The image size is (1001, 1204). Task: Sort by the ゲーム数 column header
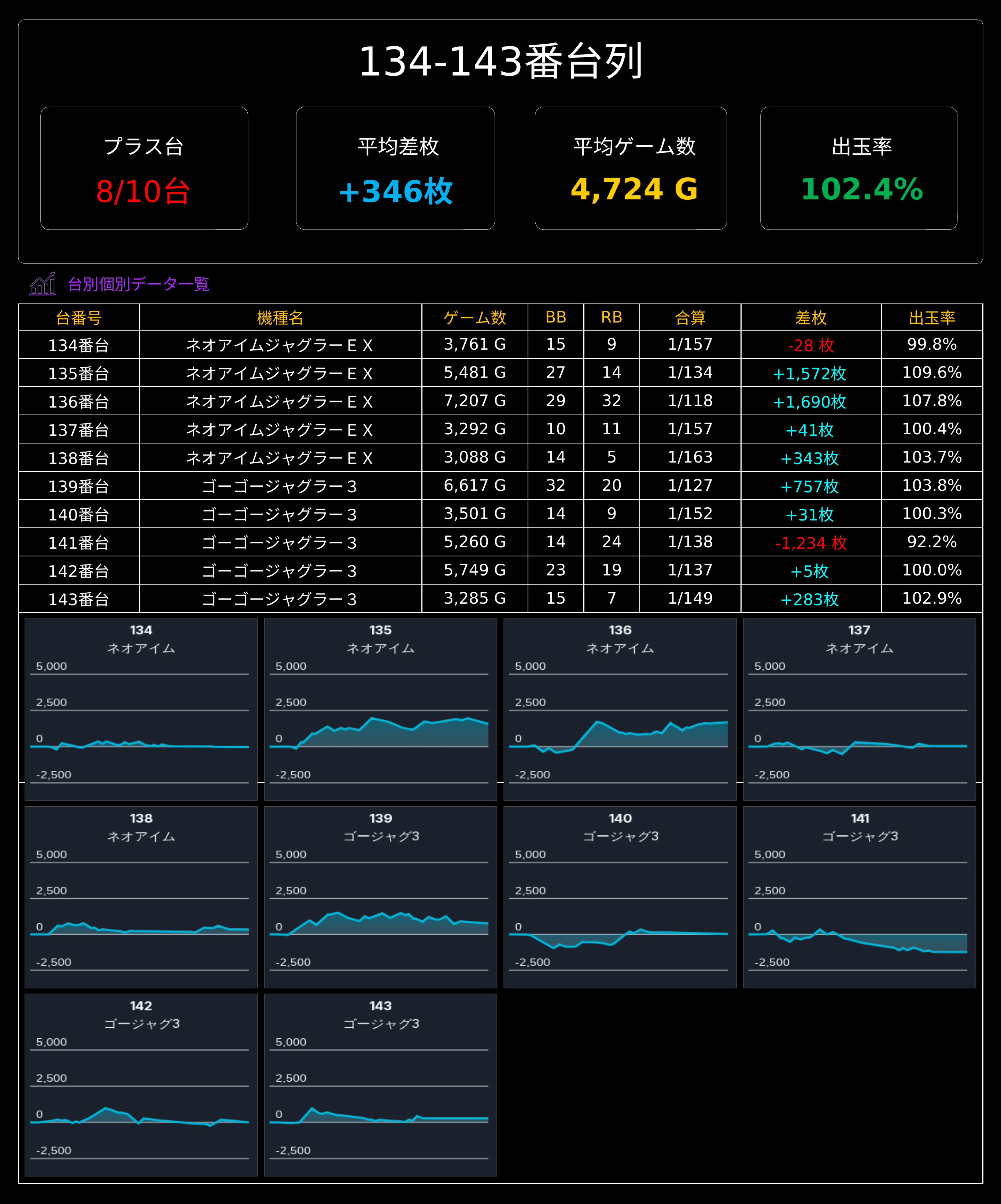coord(475,317)
